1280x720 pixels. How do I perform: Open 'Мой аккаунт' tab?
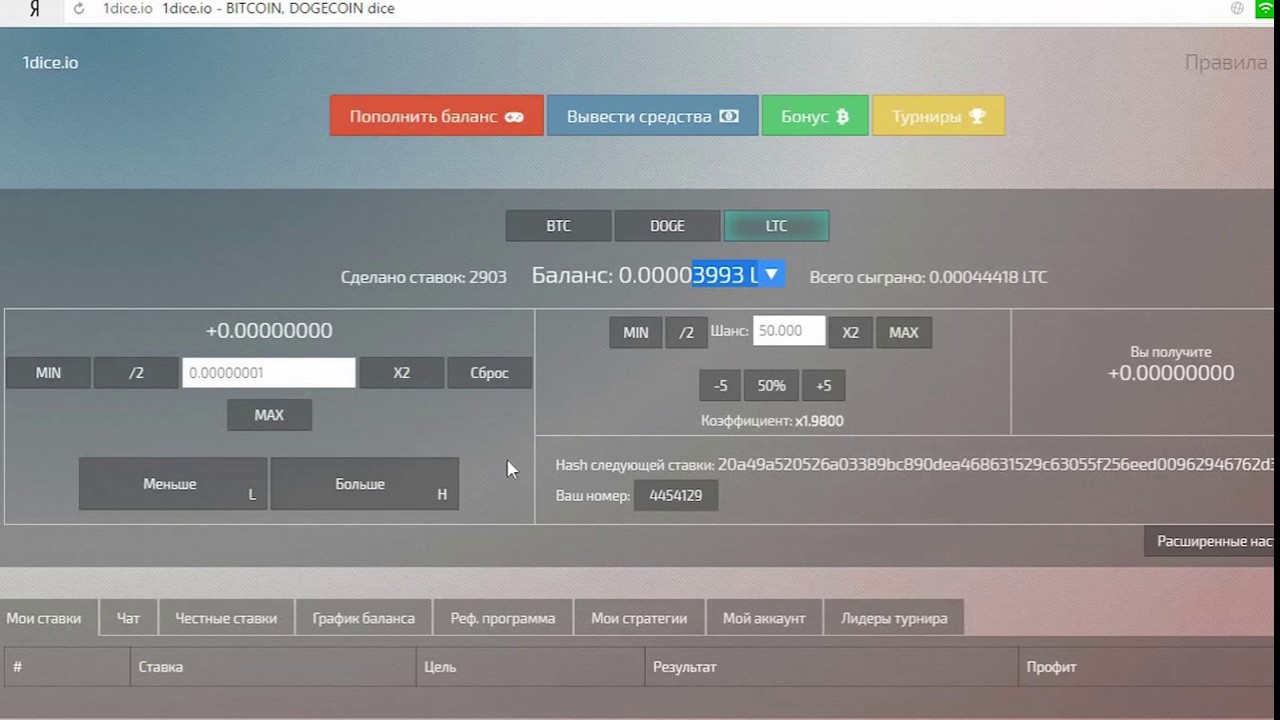(764, 618)
